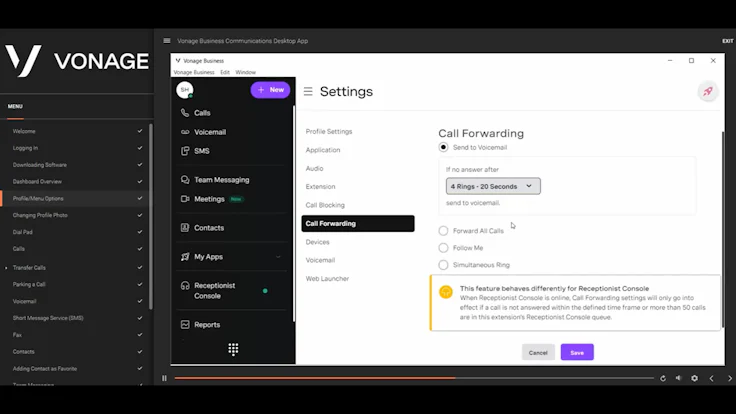
Task: Open the 4 Rings - 20 Seconds dropdown
Action: pos(493,186)
